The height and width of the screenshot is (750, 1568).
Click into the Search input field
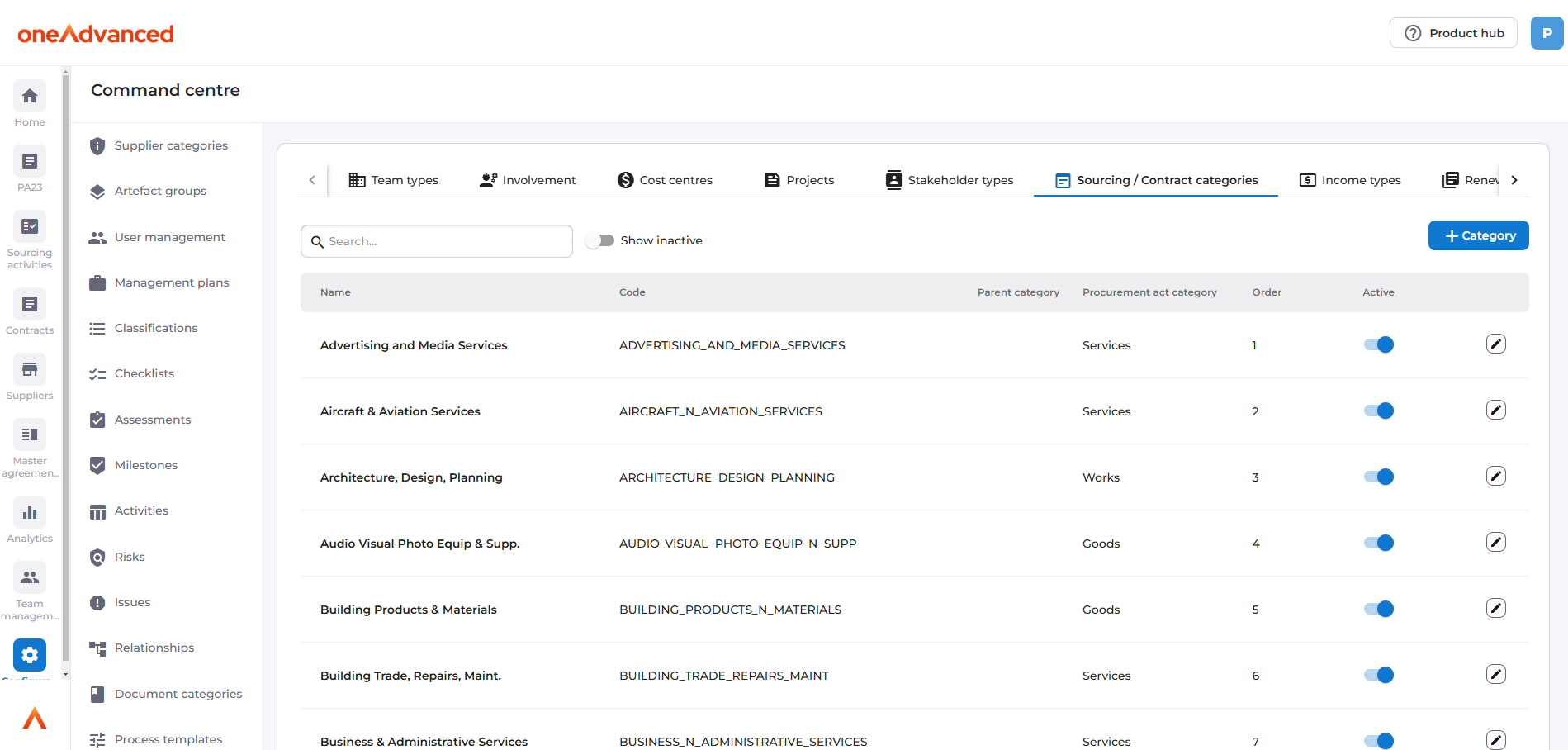(446, 241)
